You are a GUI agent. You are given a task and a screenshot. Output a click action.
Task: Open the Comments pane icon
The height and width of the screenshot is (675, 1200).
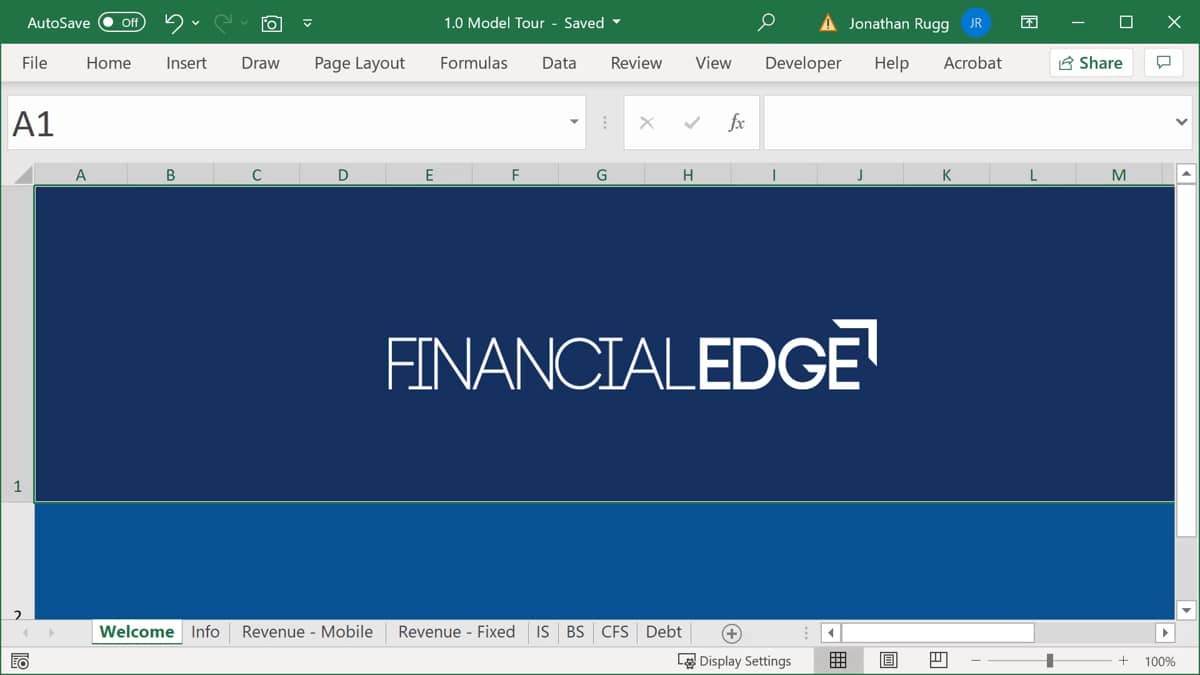coord(1163,62)
